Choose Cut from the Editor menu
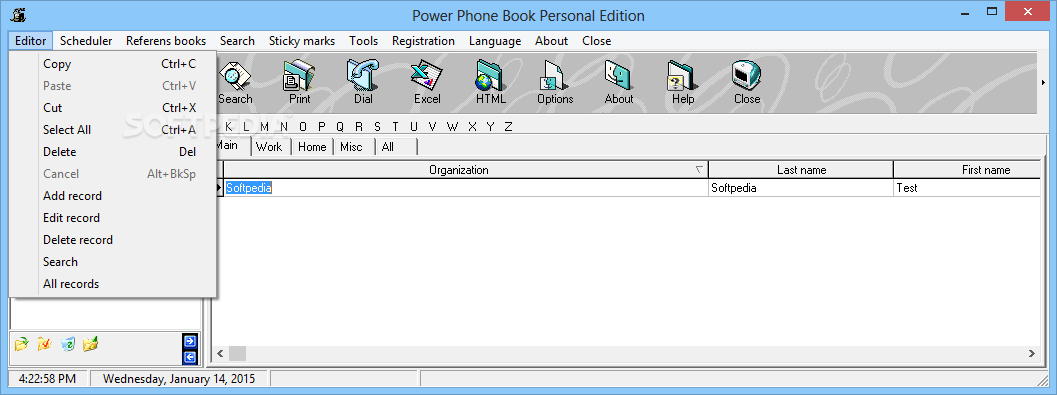Image resolution: width=1057 pixels, height=395 pixels. pyautogui.click(x=113, y=108)
